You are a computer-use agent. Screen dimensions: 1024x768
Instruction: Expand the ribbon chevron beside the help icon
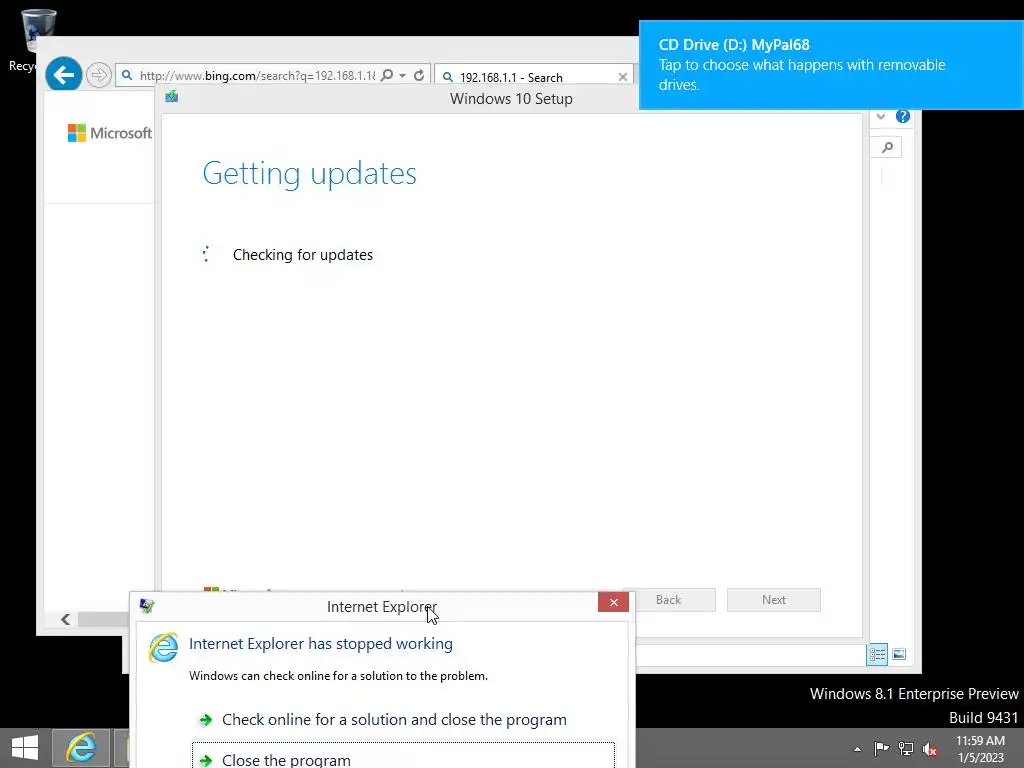(x=881, y=116)
